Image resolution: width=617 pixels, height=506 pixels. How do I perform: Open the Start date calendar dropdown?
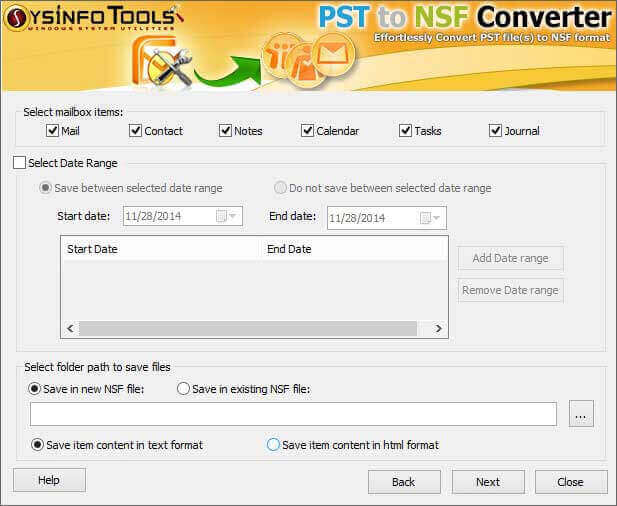(x=227, y=216)
